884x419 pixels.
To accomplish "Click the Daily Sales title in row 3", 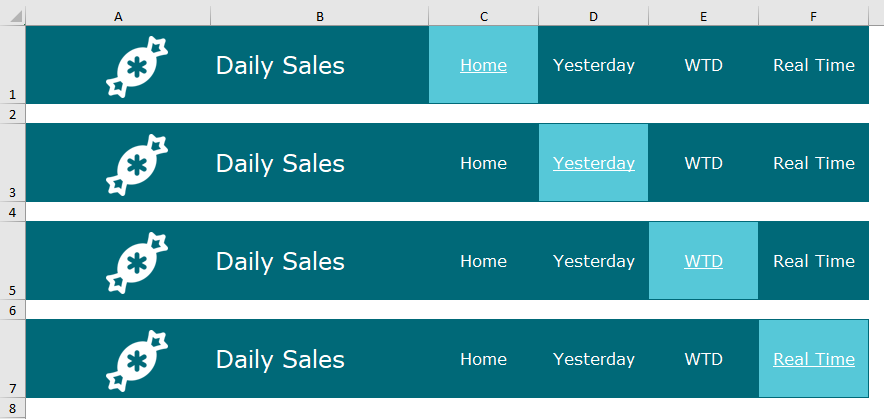I will tap(280, 164).
